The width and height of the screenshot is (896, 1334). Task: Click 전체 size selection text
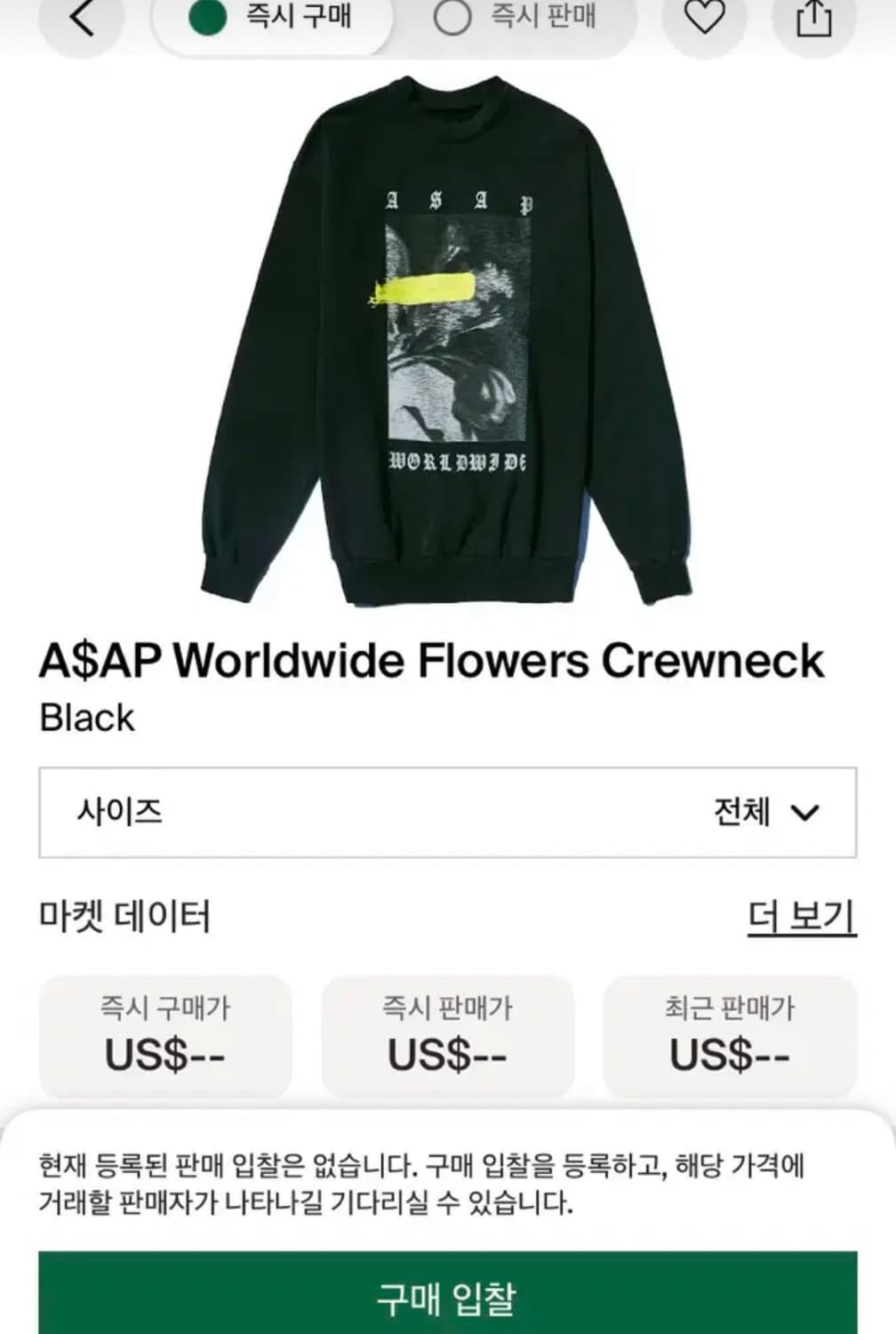(x=741, y=812)
